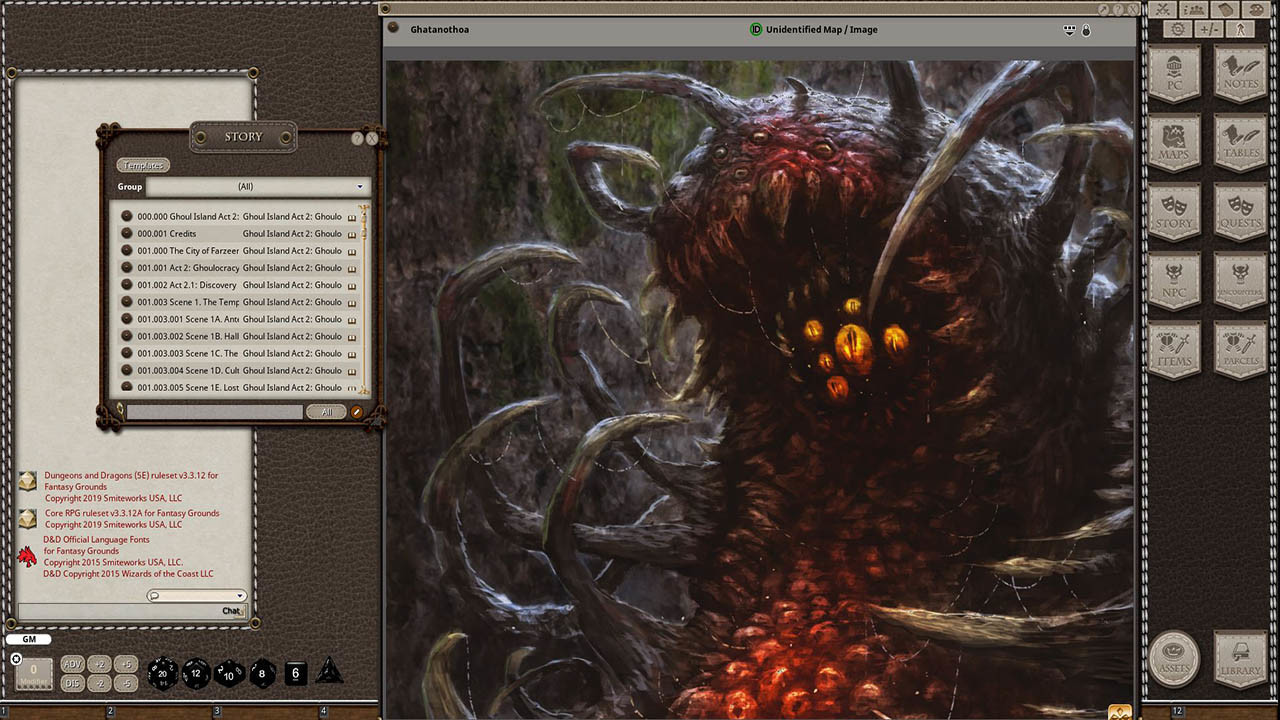Expand the Group dropdown in the Story window

(359, 186)
